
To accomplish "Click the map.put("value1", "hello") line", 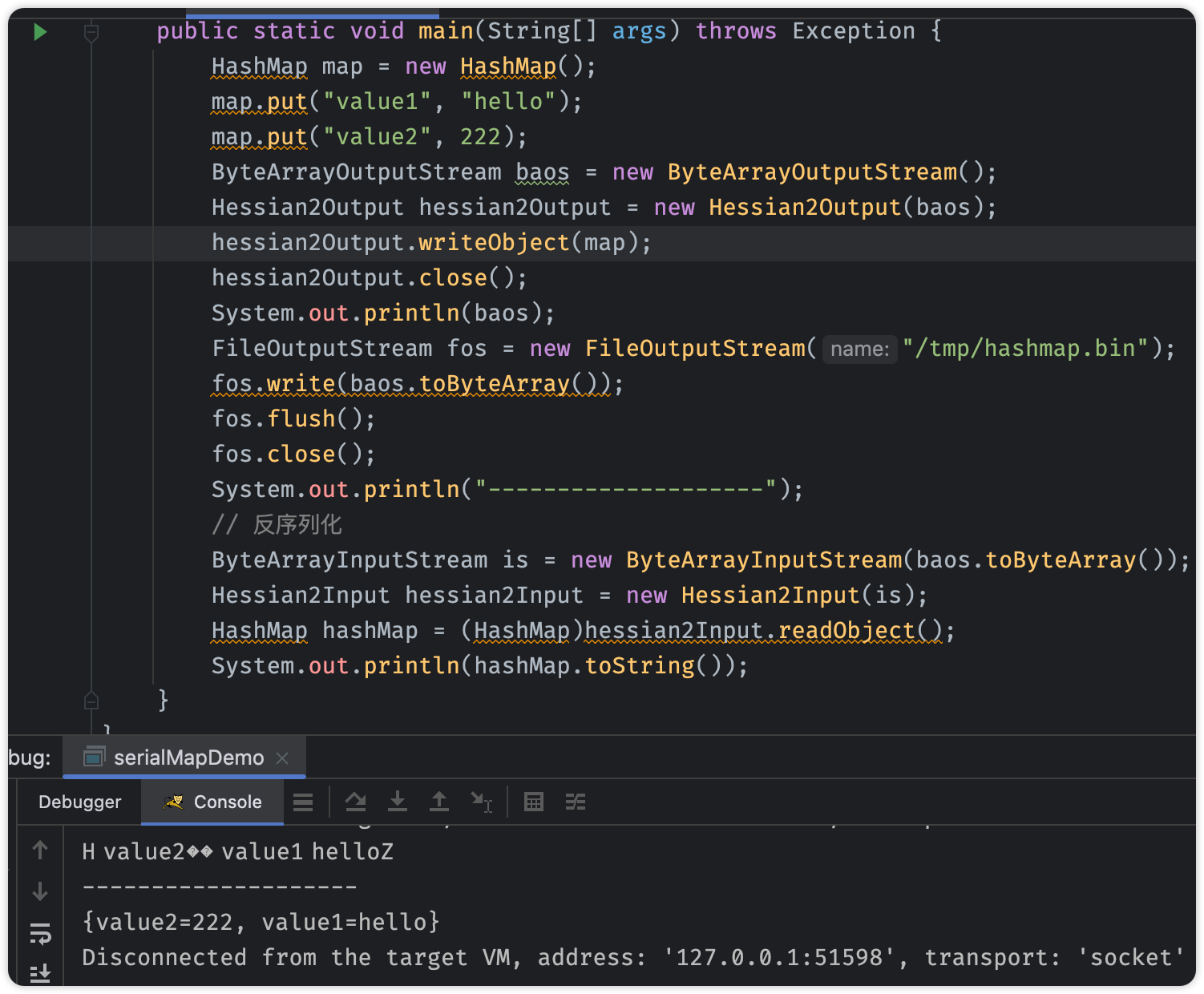I will pos(397,102).
